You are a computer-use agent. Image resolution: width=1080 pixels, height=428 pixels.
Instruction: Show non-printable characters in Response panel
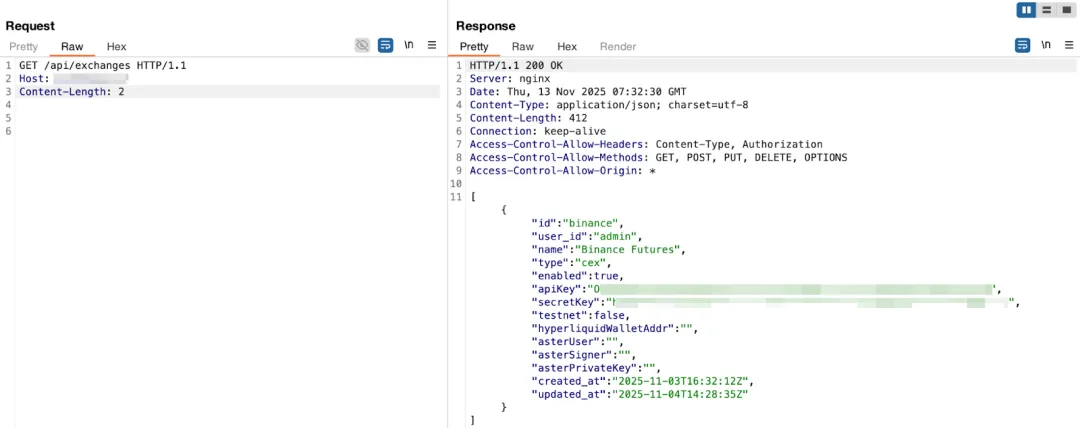1046,45
